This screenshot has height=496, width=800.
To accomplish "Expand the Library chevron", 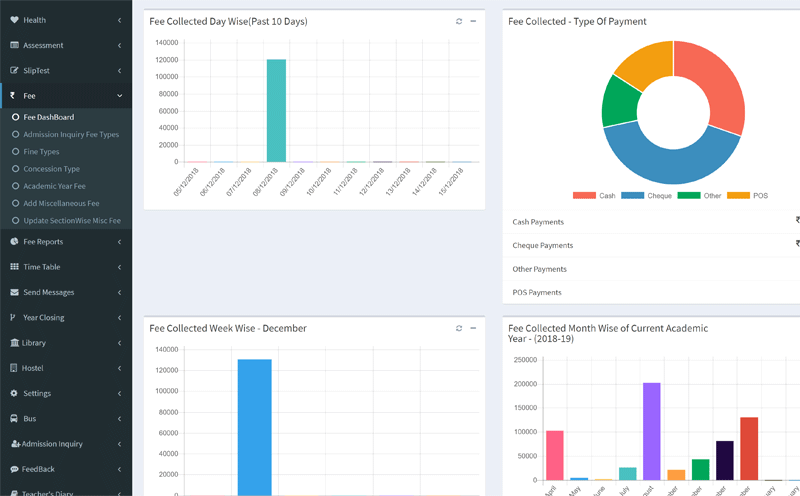I will tap(119, 342).
